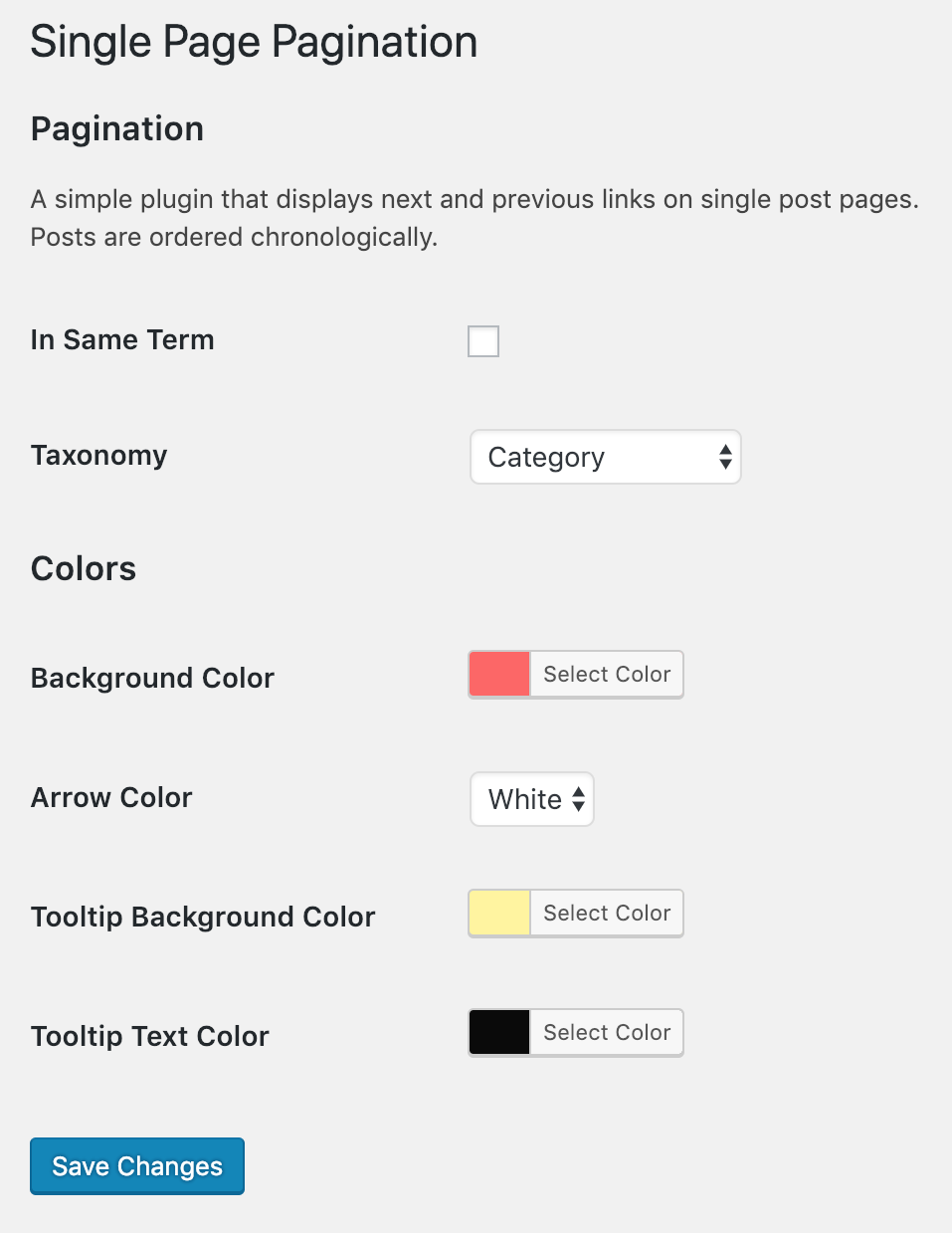This screenshot has height=1233, width=952.
Task: Click the black Tooltip Text Color swatch
Action: pos(499,1033)
